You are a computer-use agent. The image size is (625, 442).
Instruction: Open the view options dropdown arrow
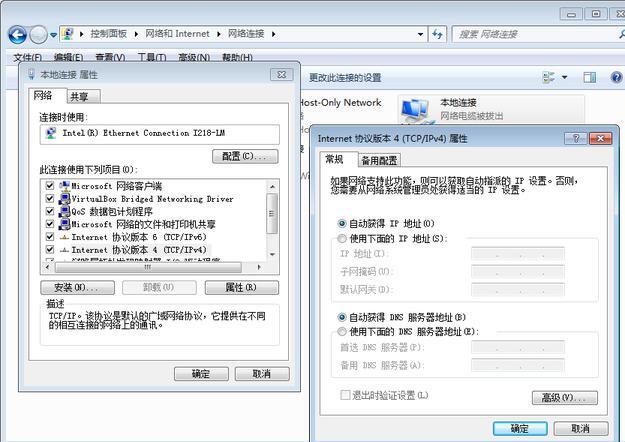[x=564, y=77]
